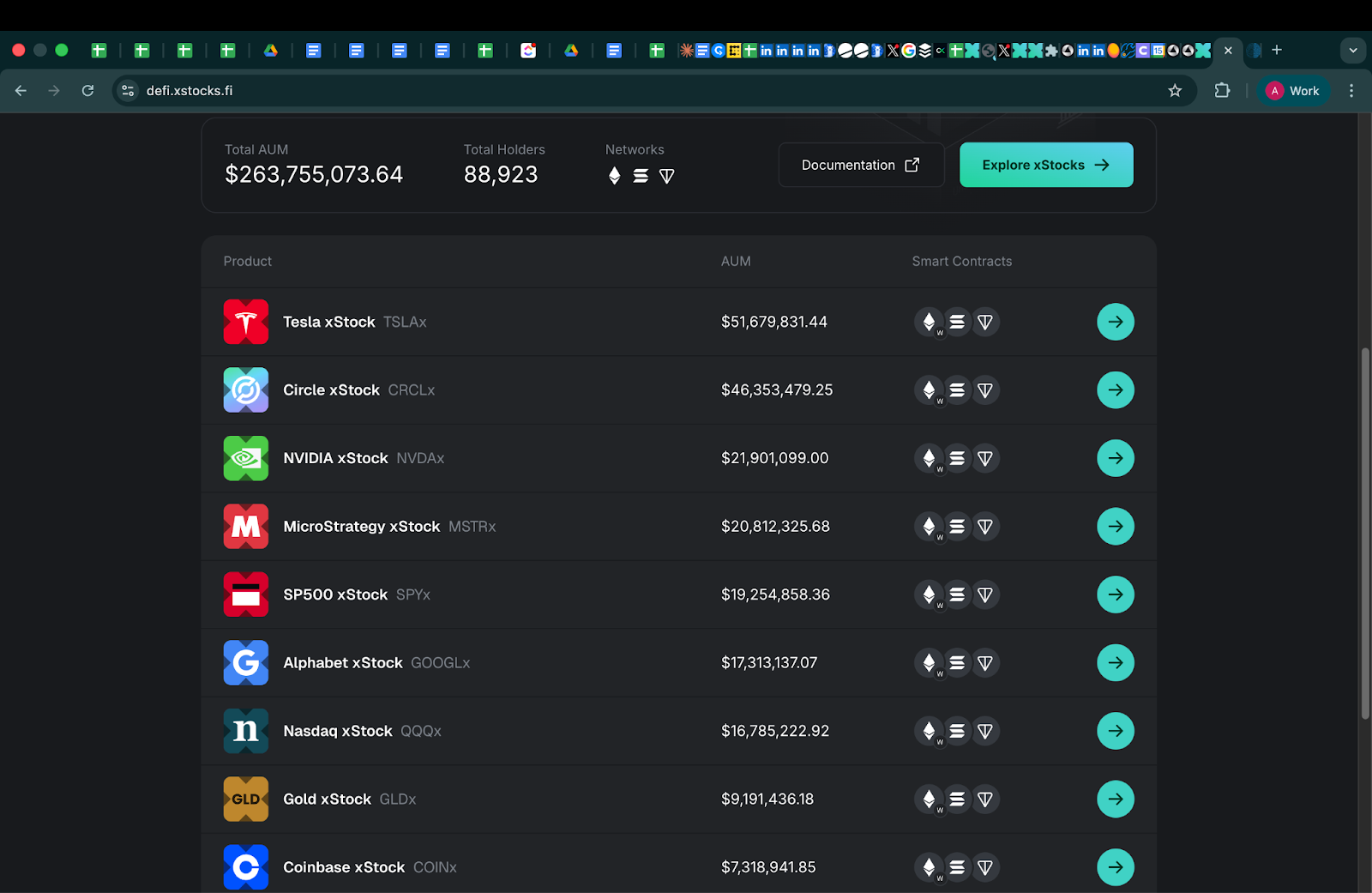Click the Total Holders 88,923 value
The width and height of the screenshot is (1372, 893).
[501, 174]
